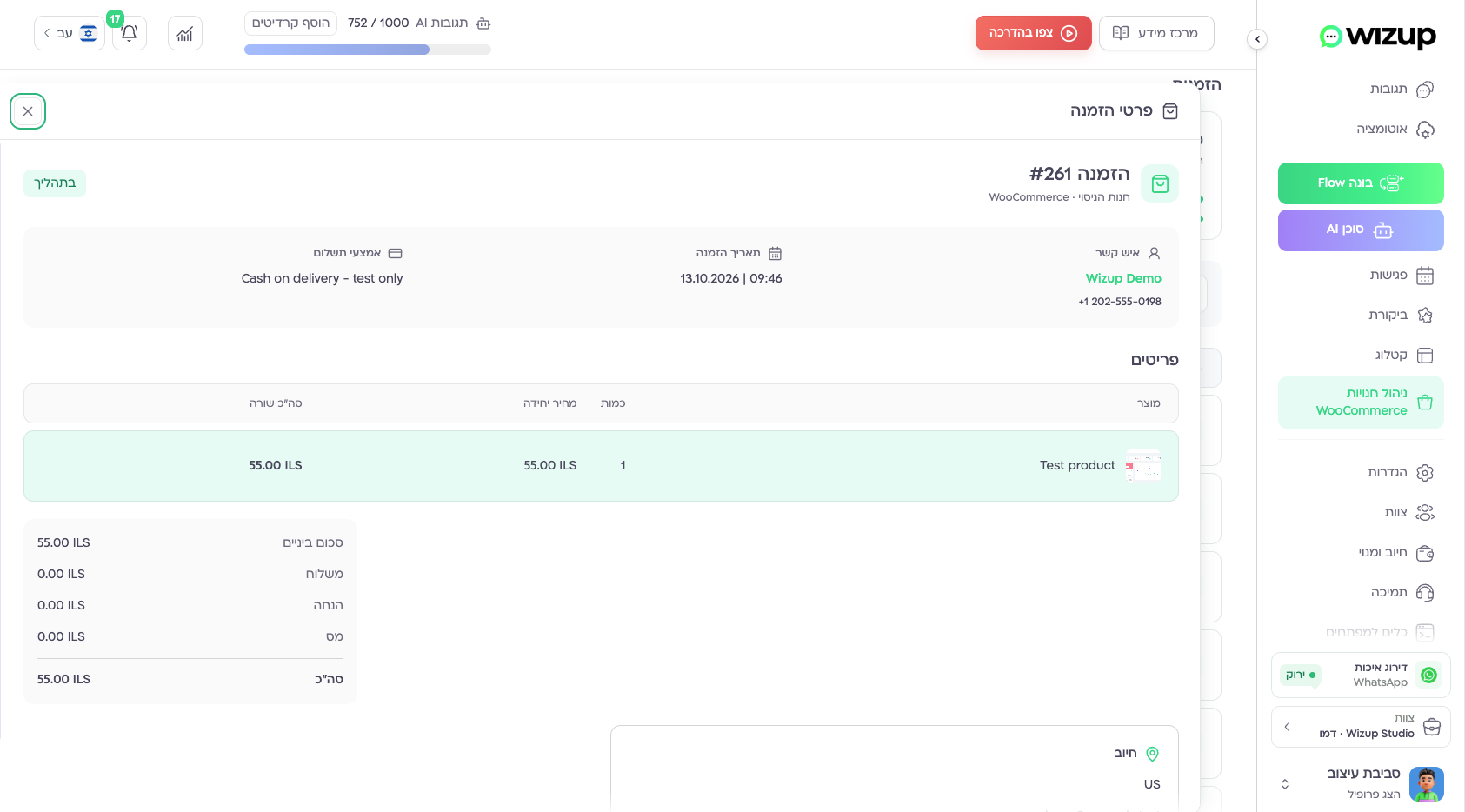Click the בונה Flow builder button

(1361, 183)
